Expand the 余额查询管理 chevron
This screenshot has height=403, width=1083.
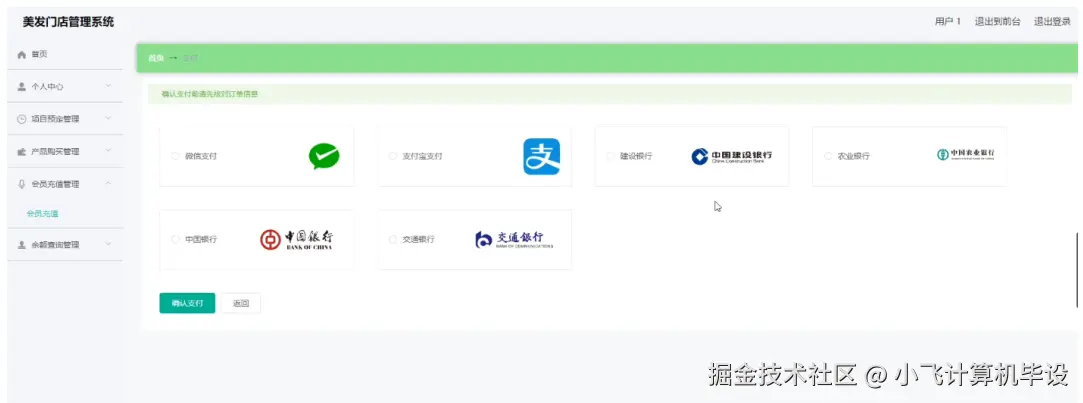point(108,245)
